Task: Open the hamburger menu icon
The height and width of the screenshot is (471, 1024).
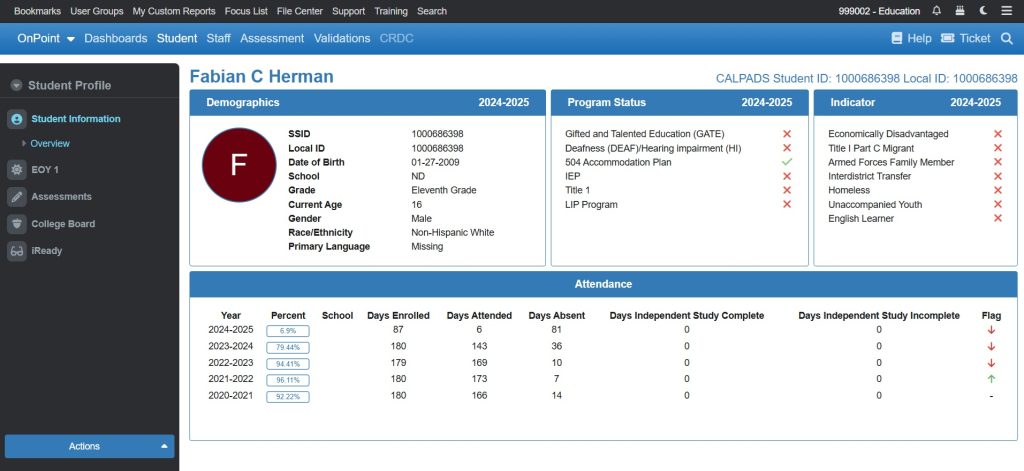Action: (1006, 11)
